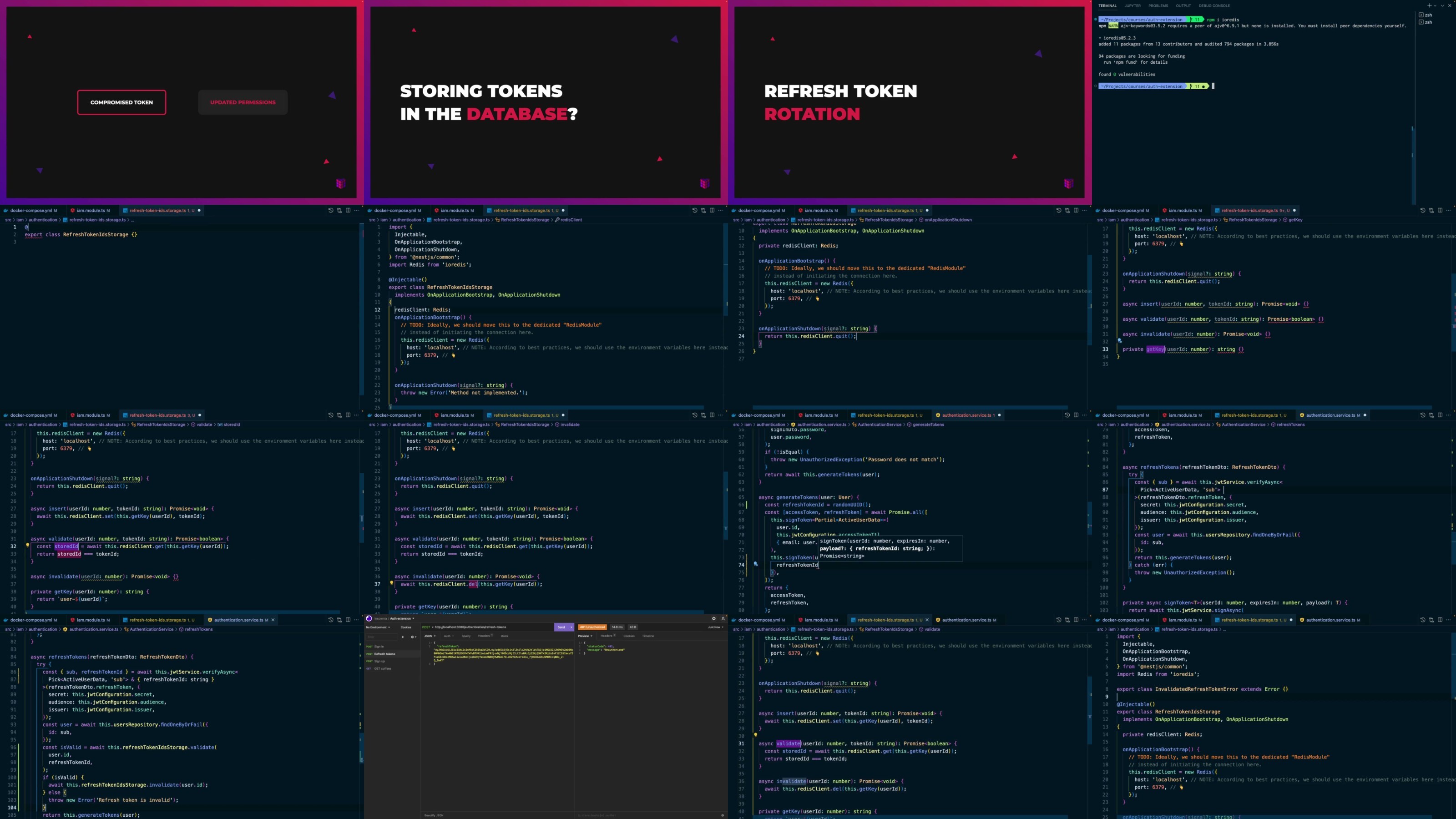Select the GET coffees request

point(392,669)
